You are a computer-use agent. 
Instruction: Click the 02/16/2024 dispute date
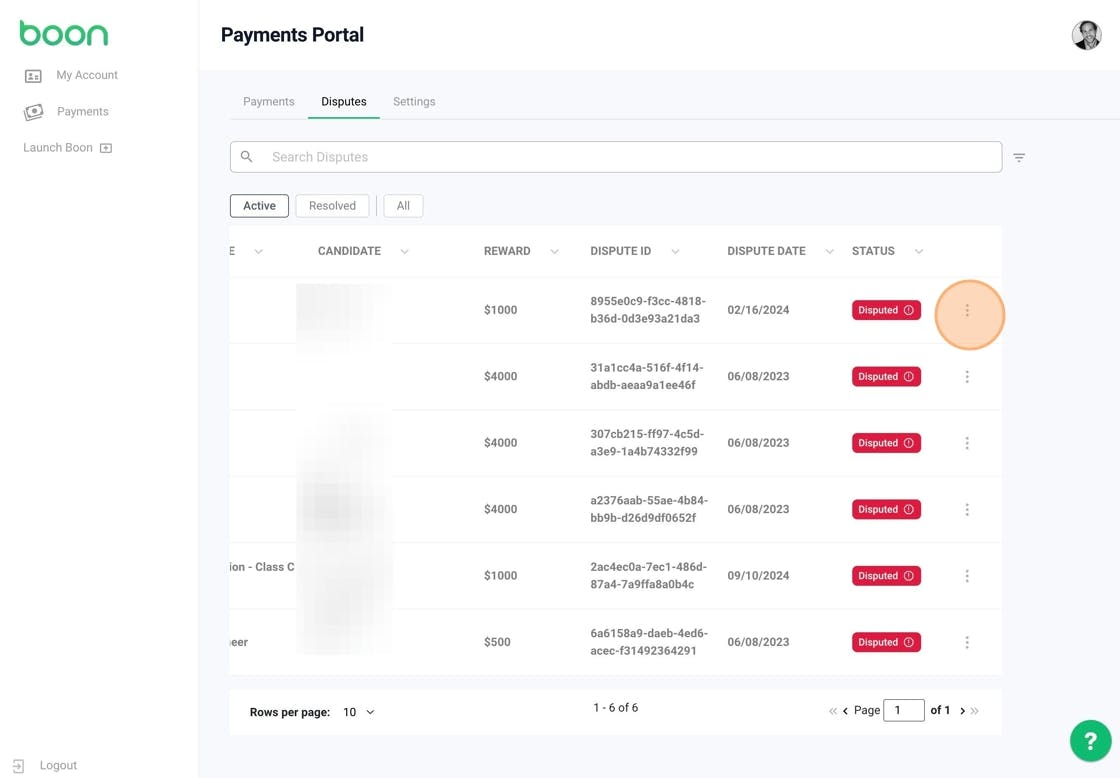pos(758,309)
